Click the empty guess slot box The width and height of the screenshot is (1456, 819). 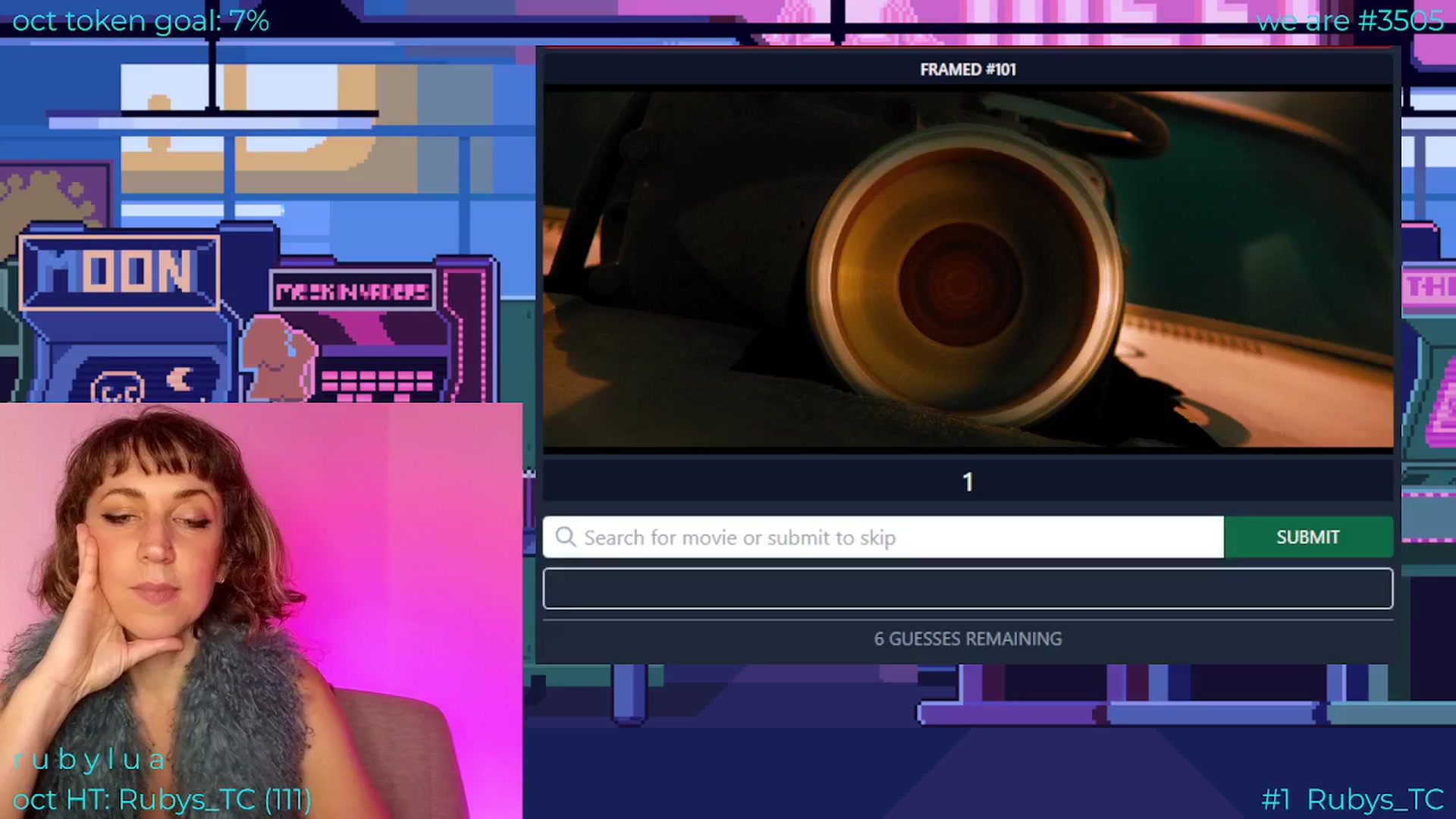(x=968, y=588)
